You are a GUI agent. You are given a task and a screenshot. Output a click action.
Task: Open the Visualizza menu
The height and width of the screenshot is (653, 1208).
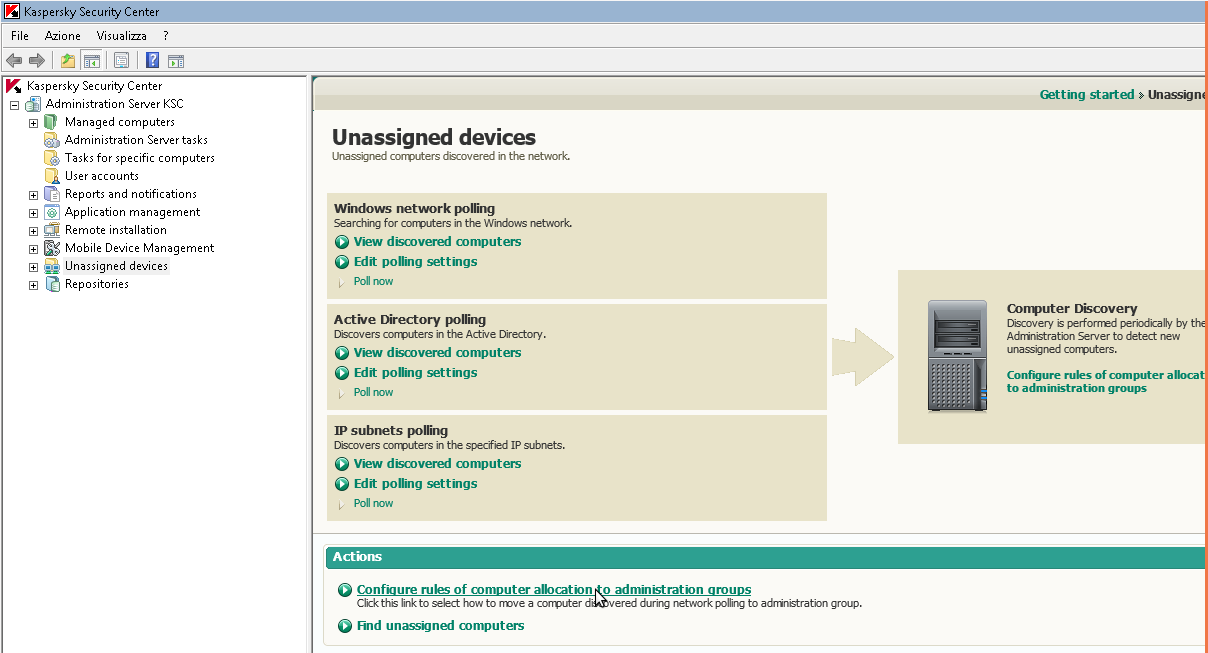[x=122, y=36]
